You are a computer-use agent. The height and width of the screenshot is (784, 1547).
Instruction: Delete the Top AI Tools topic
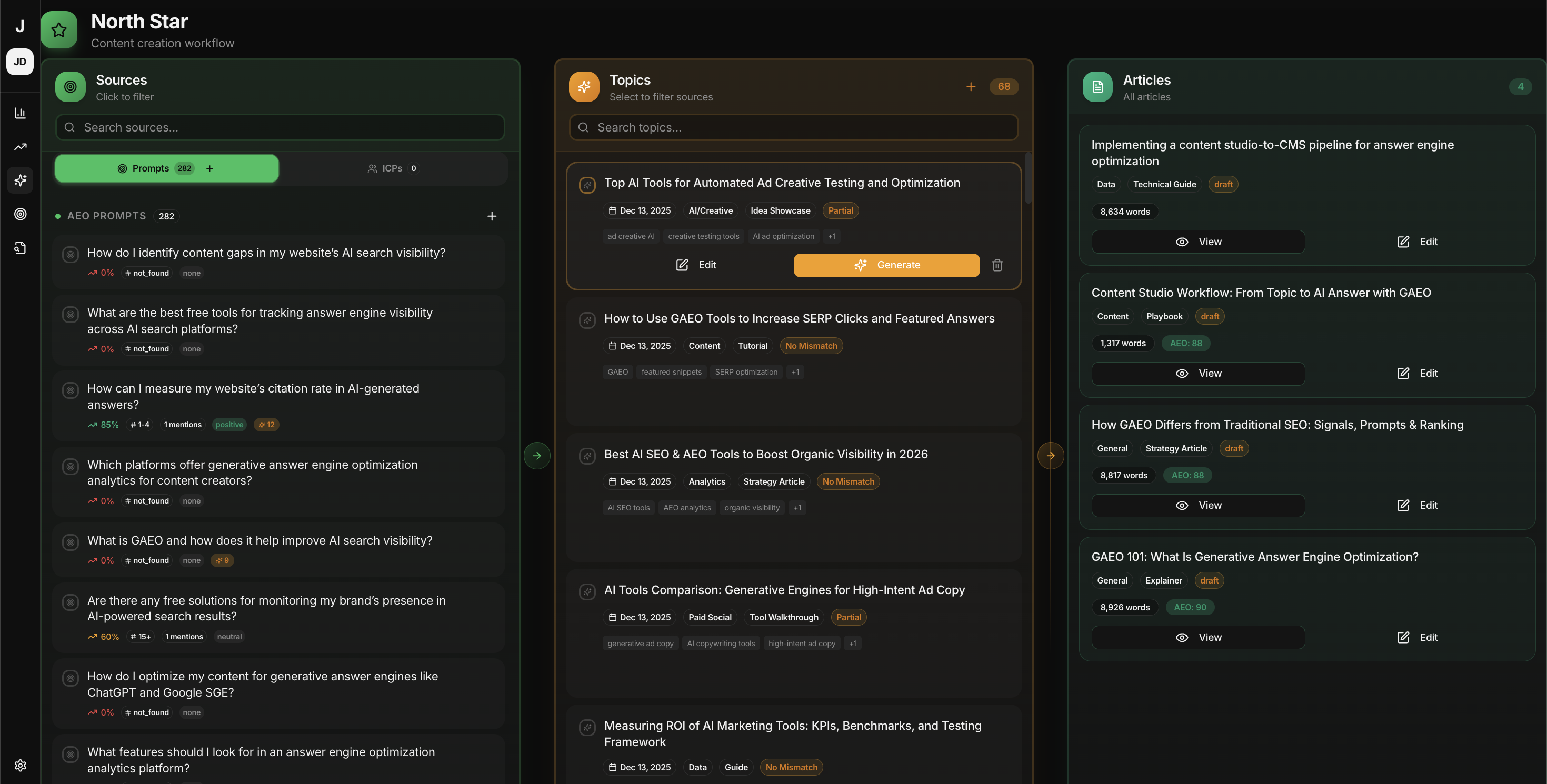(x=997, y=265)
